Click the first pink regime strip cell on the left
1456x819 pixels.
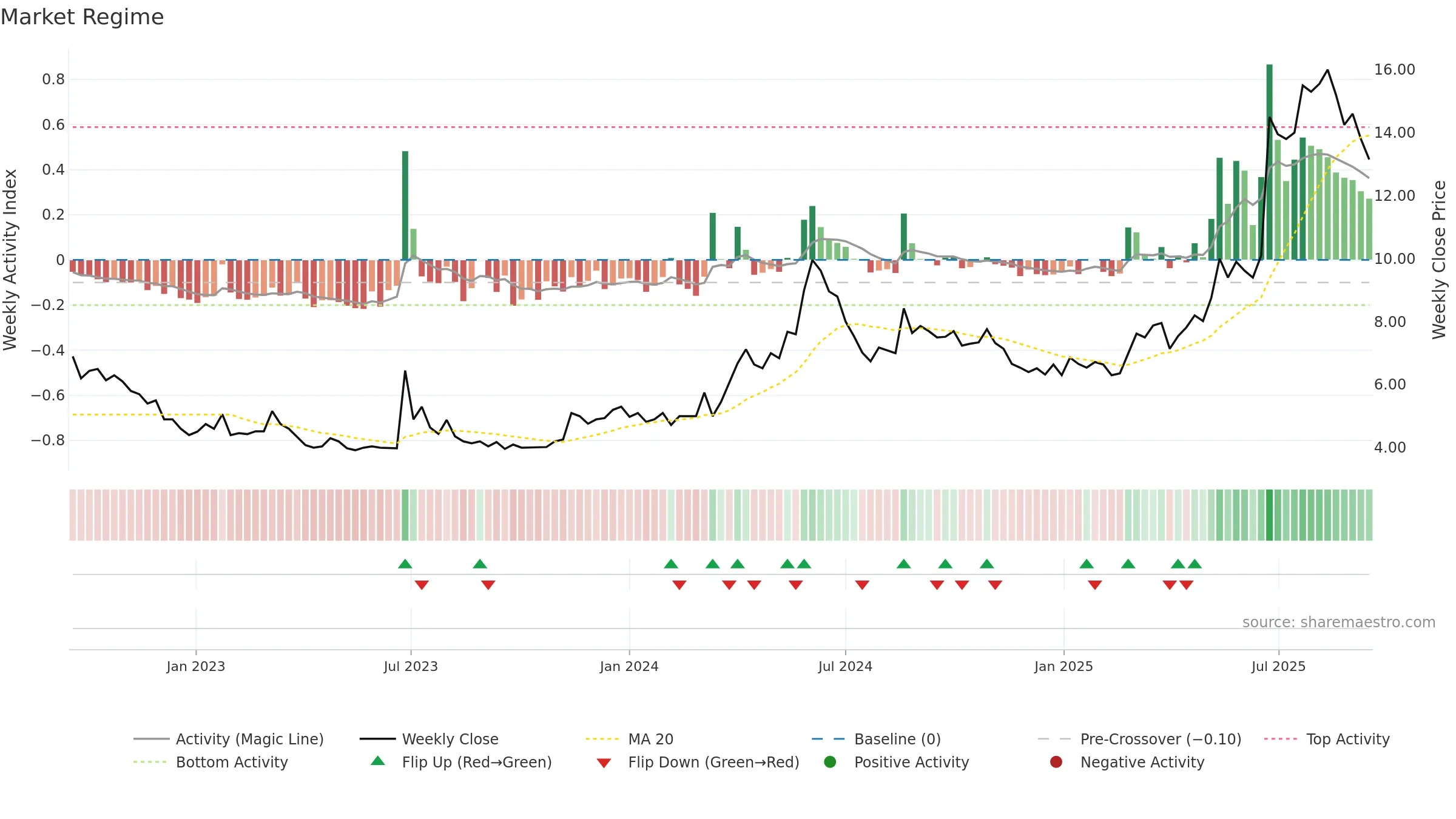click(73, 515)
